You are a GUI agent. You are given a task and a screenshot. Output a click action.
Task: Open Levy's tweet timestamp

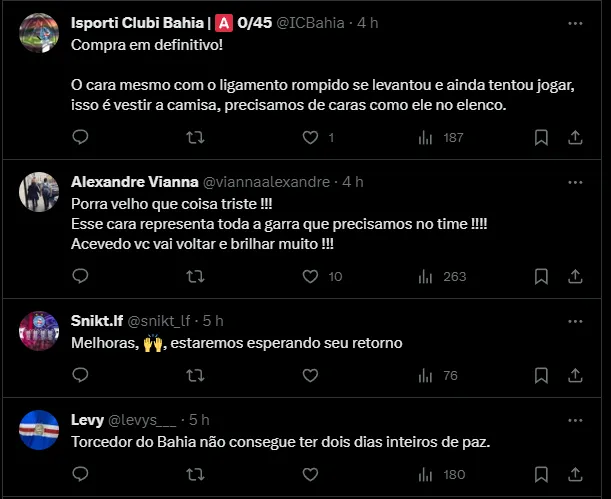(199, 420)
